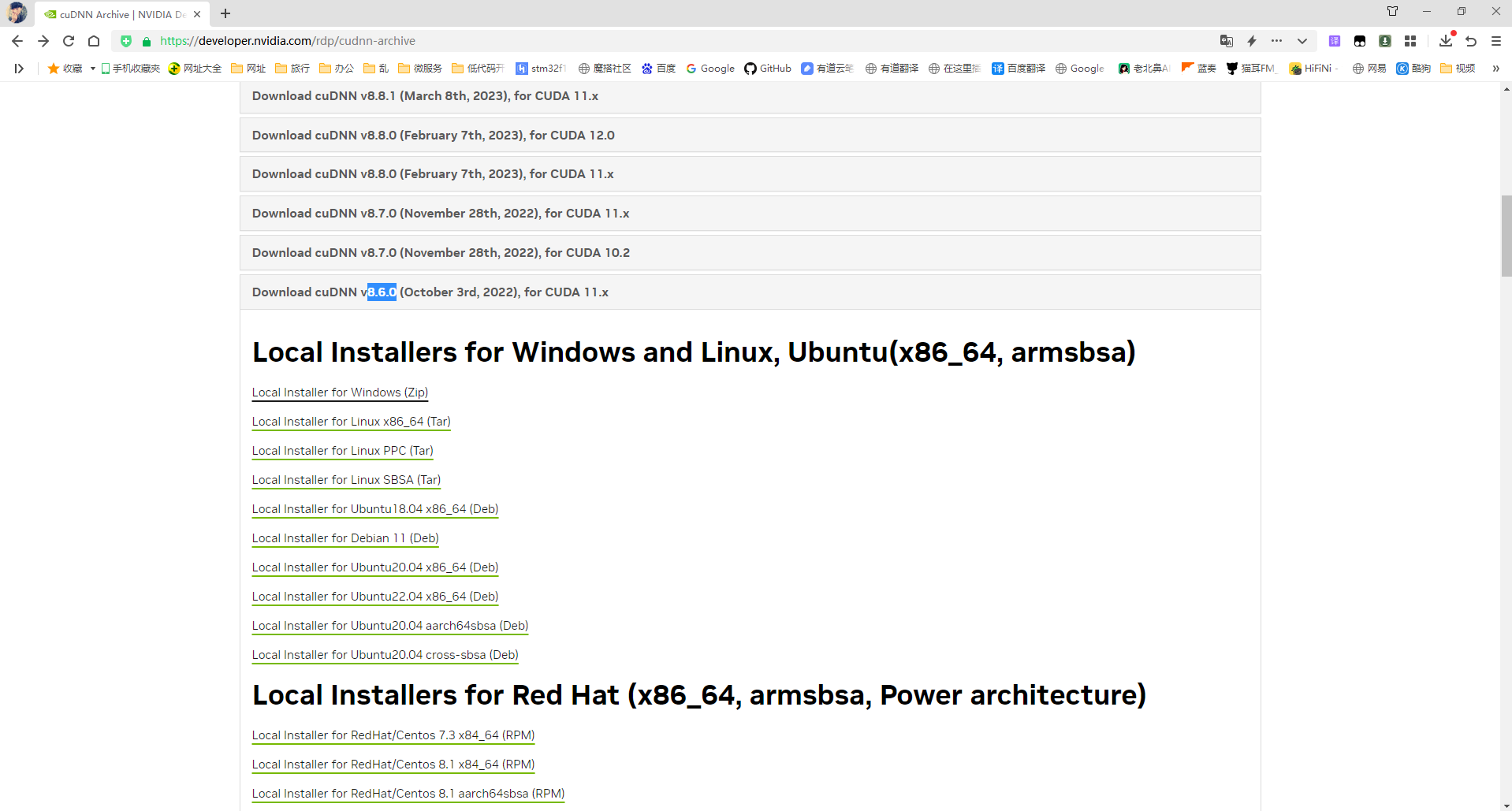Open the downloads icon with red dot

coord(1445,41)
